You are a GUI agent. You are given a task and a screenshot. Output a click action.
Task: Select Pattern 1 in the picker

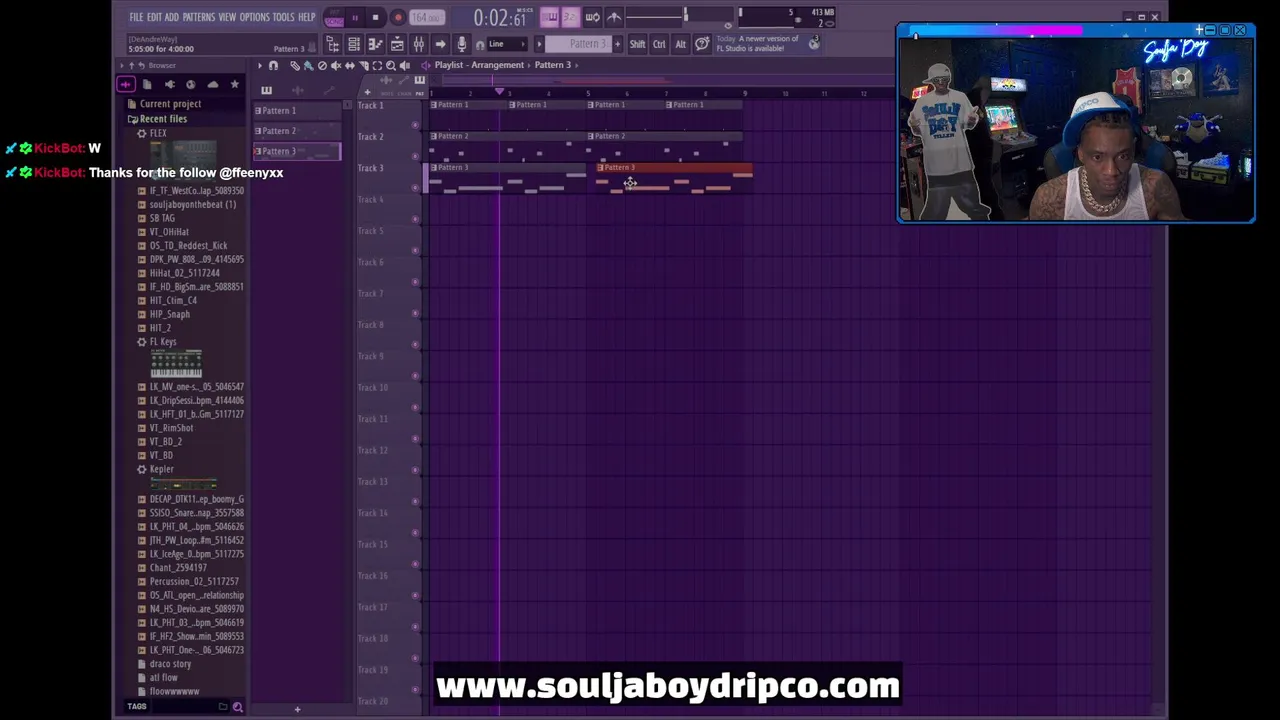(296, 111)
